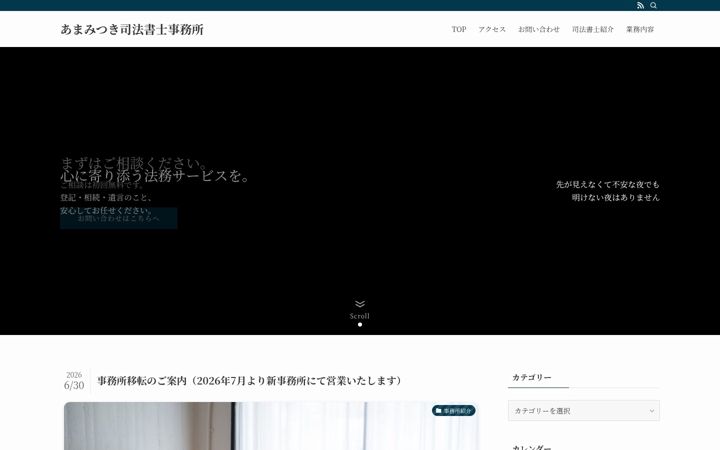Click the folder icon on 事務所紹介 badge

tap(439, 411)
